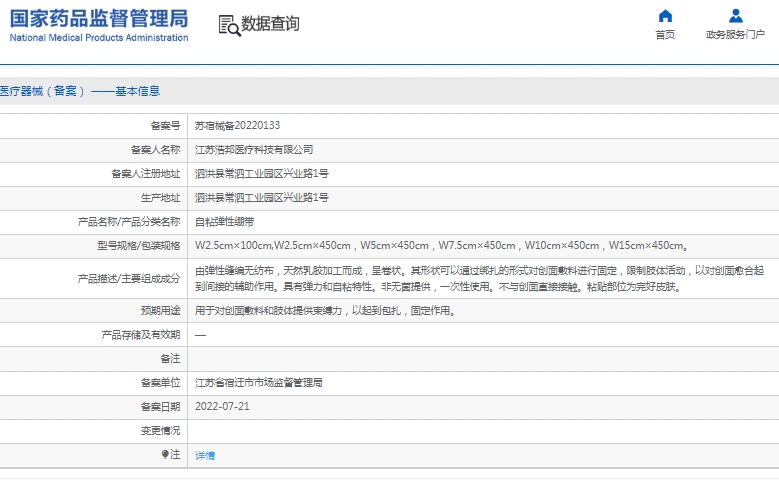Select the date 2022-07-21
This screenshot has width=779, height=484.
(222, 406)
